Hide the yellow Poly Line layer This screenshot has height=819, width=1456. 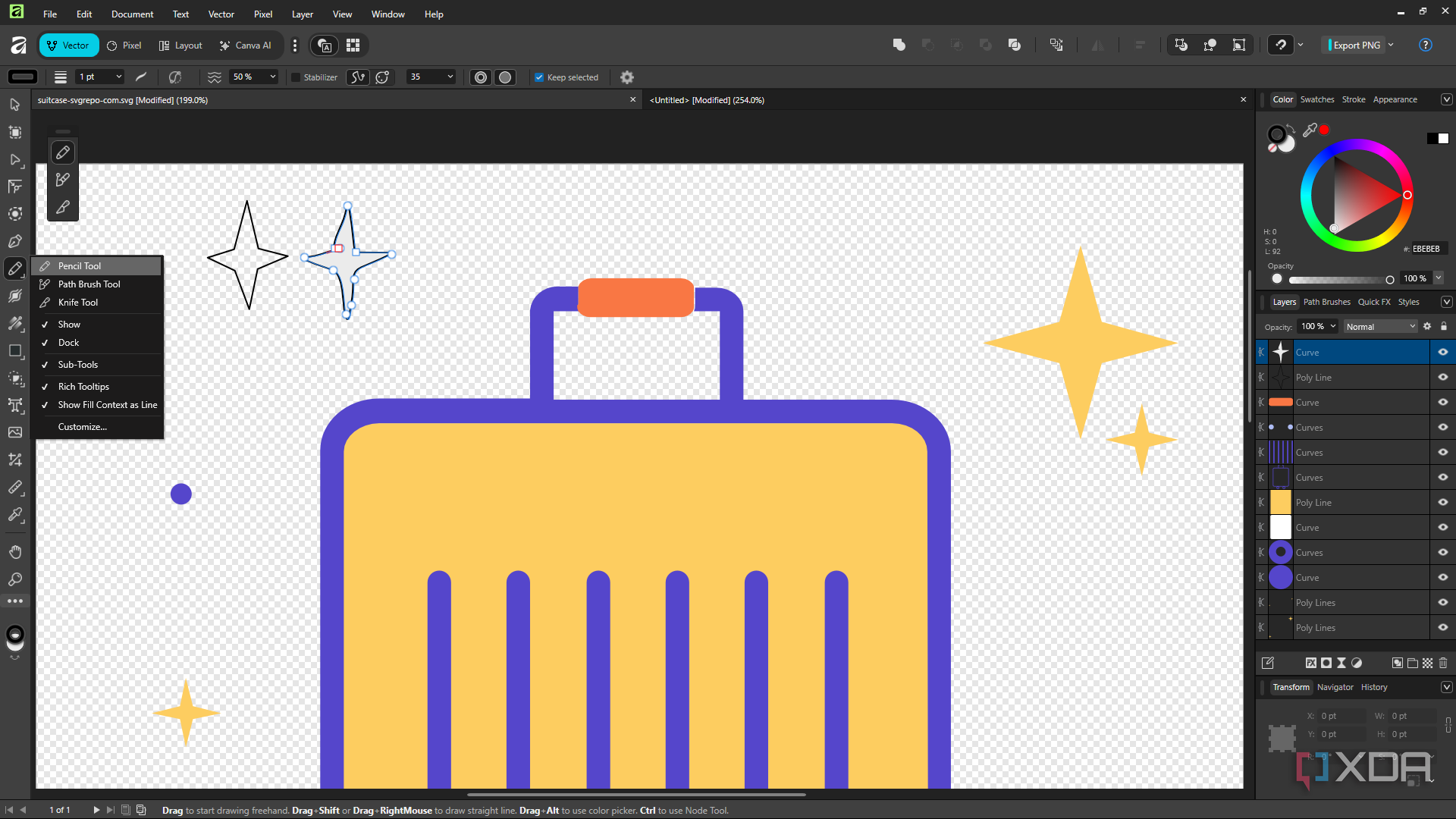pos(1443,503)
